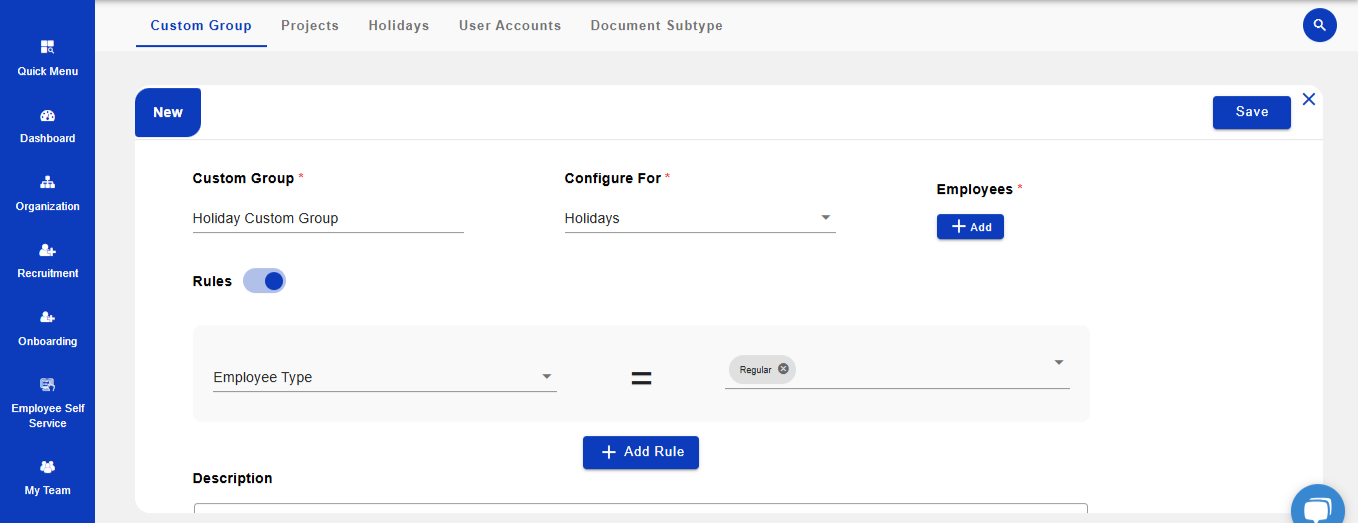This screenshot has height=523, width=1358.
Task: Open the rule value dropdown arrow
Action: 1059,362
